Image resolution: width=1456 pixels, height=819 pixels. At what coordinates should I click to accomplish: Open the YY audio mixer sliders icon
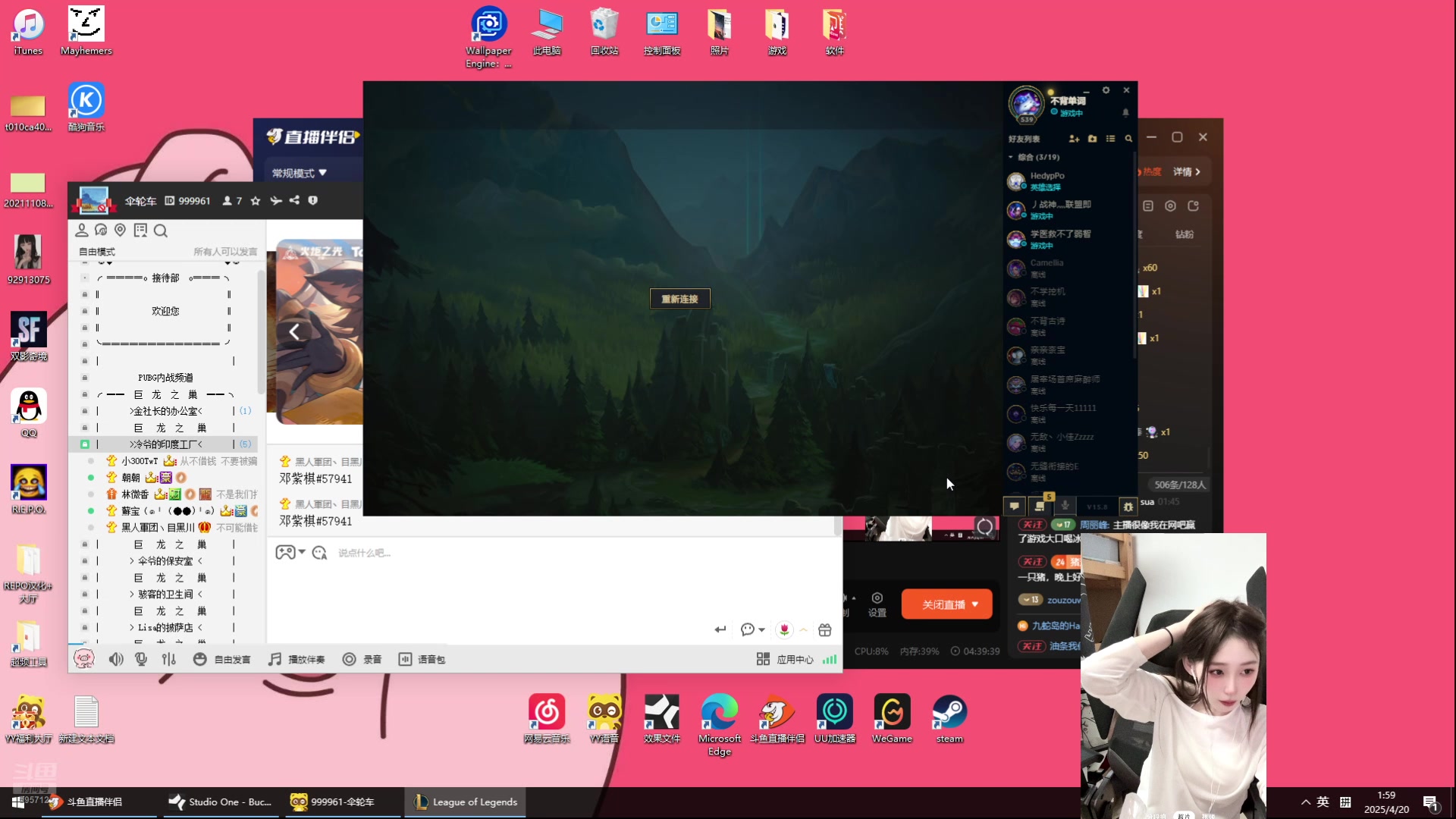169,659
